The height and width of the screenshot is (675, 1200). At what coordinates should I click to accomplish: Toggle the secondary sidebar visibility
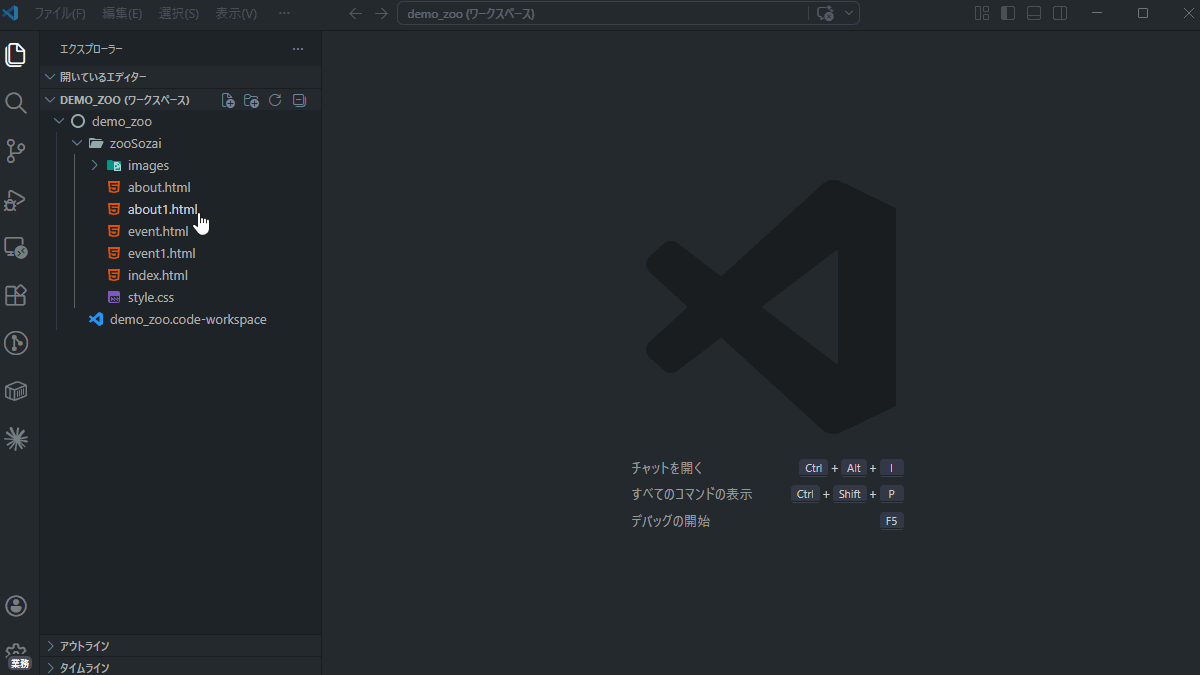coord(1059,13)
